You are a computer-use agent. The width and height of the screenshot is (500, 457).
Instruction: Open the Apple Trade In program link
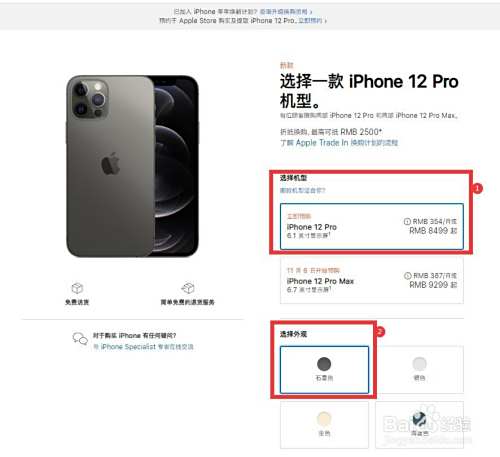pyautogui.click(x=339, y=143)
